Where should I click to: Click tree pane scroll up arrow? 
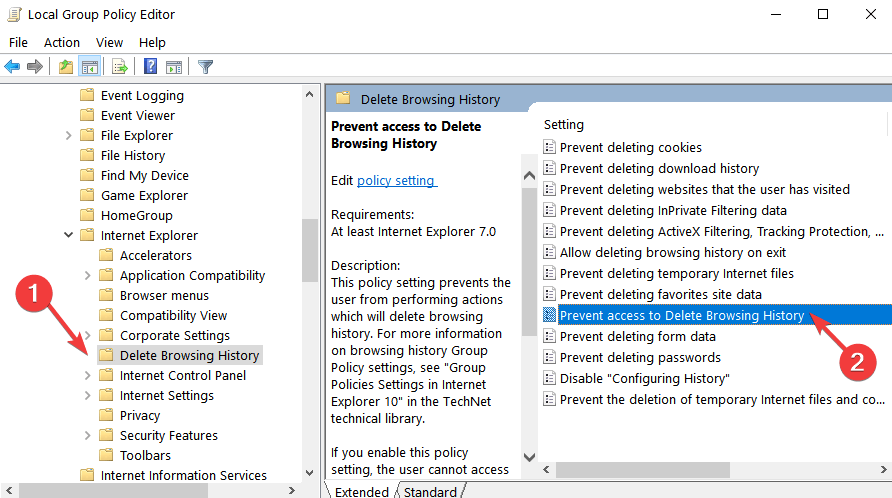(309, 94)
